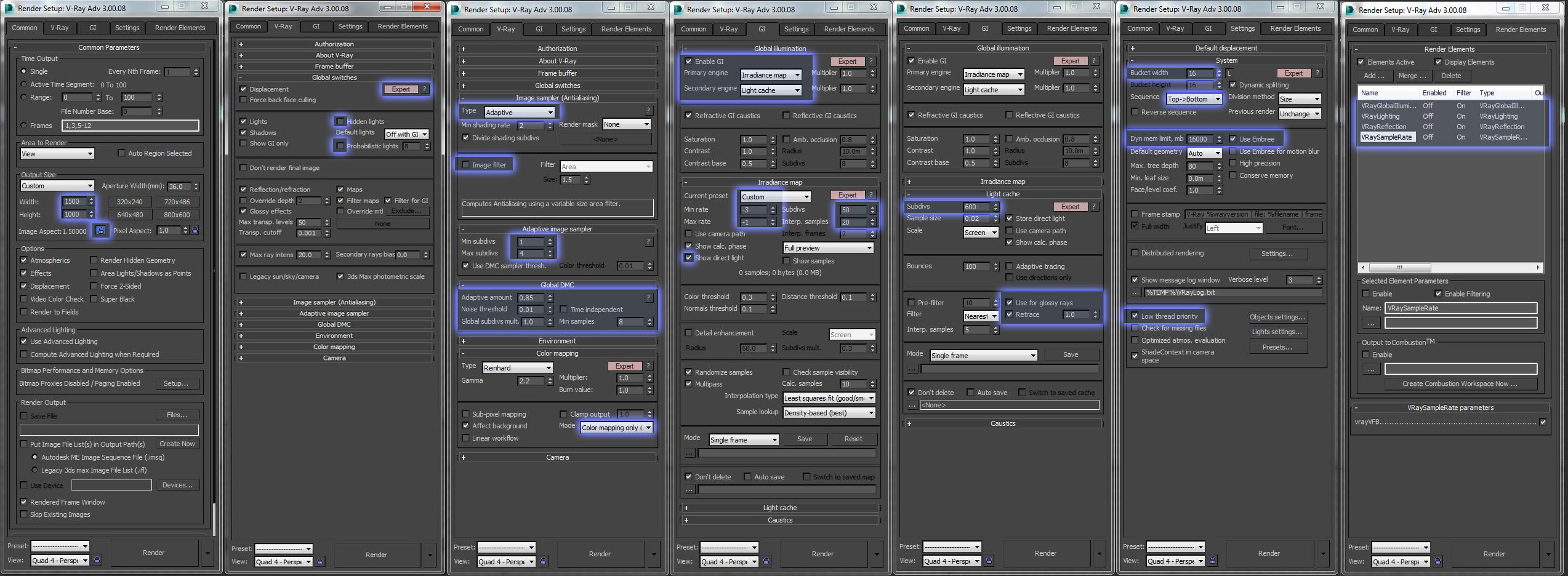This screenshot has height=576, width=1568.
Task: Browse under the element Name field VRaySampleRate
Action: pos(1371,323)
